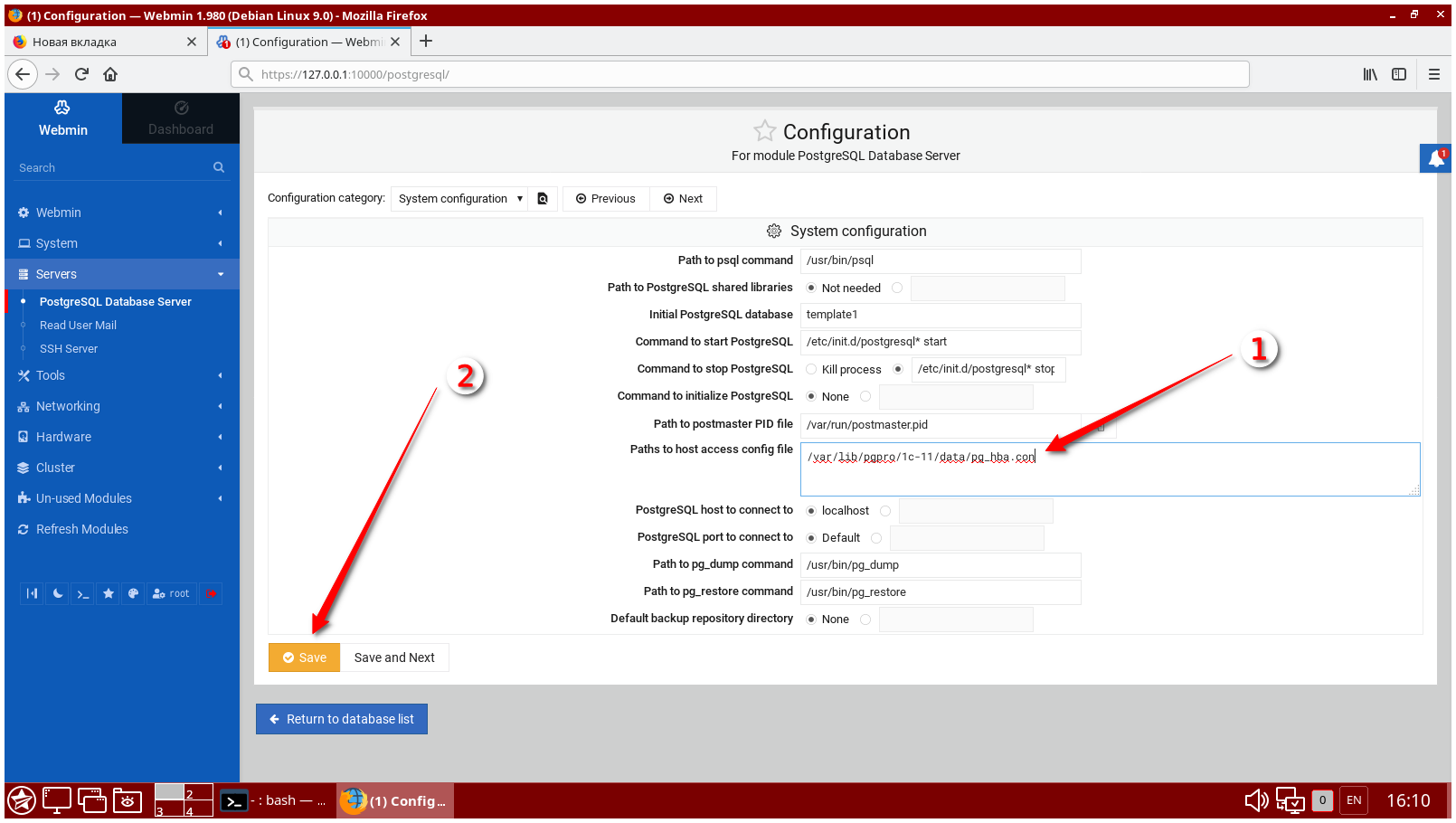Open PostgreSQL Database Server menu item
The image size is (1456, 823).
[116, 302]
